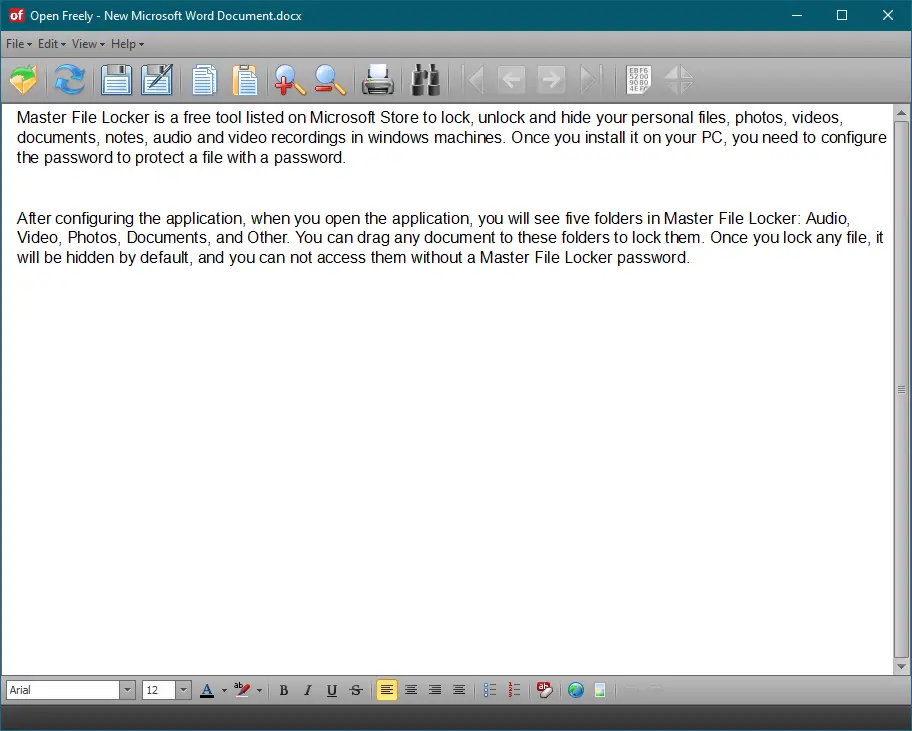Image resolution: width=912 pixels, height=731 pixels.
Task: Click the words "Master File Locker is a free tool"
Action: point(129,117)
